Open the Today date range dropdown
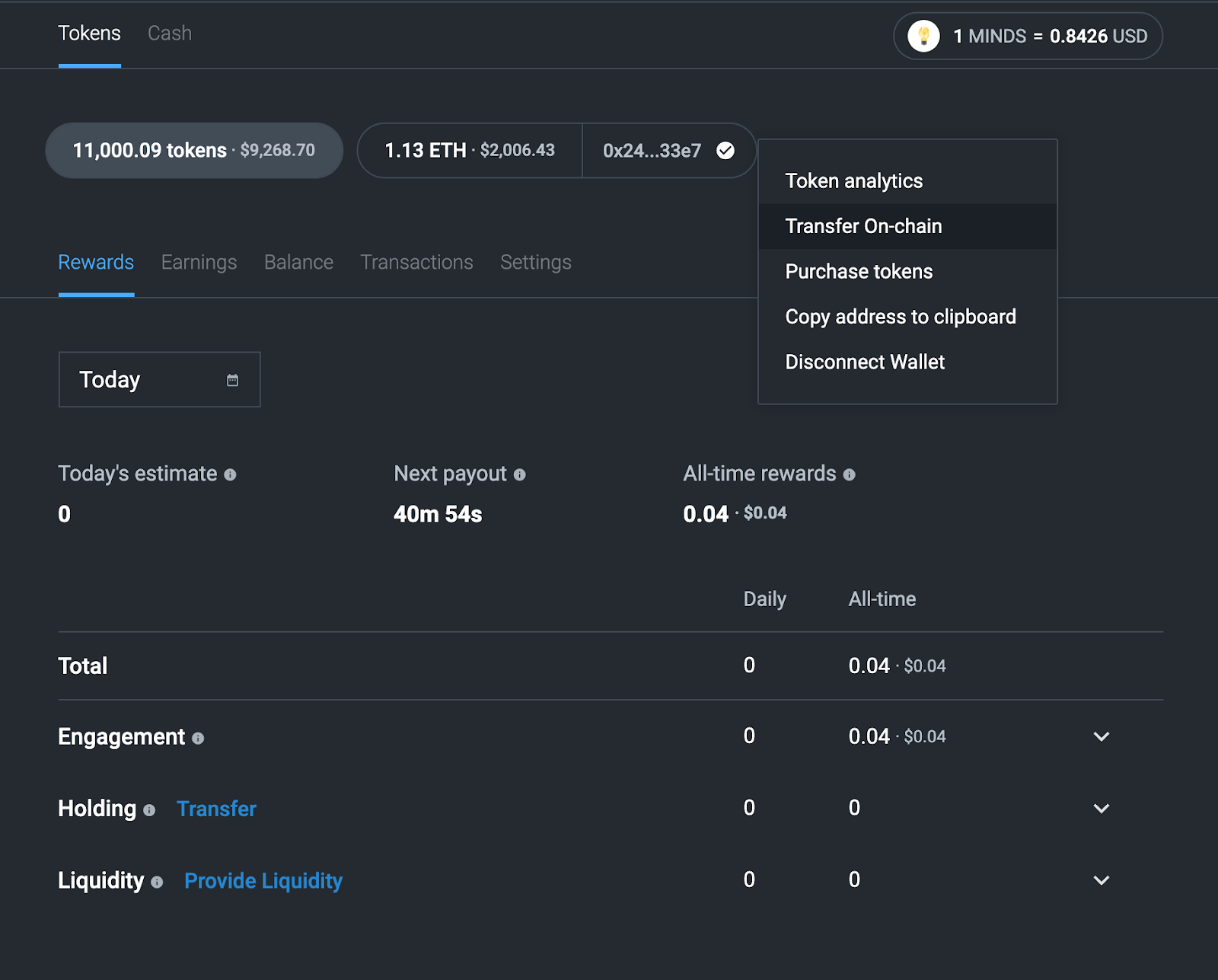Viewport: 1218px width, 980px height. (159, 379)
